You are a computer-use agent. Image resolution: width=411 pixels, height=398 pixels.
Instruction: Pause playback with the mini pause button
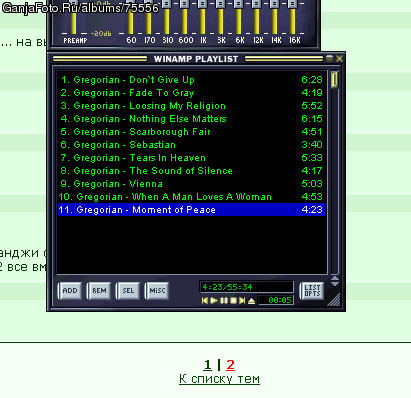tap(224, 301)
